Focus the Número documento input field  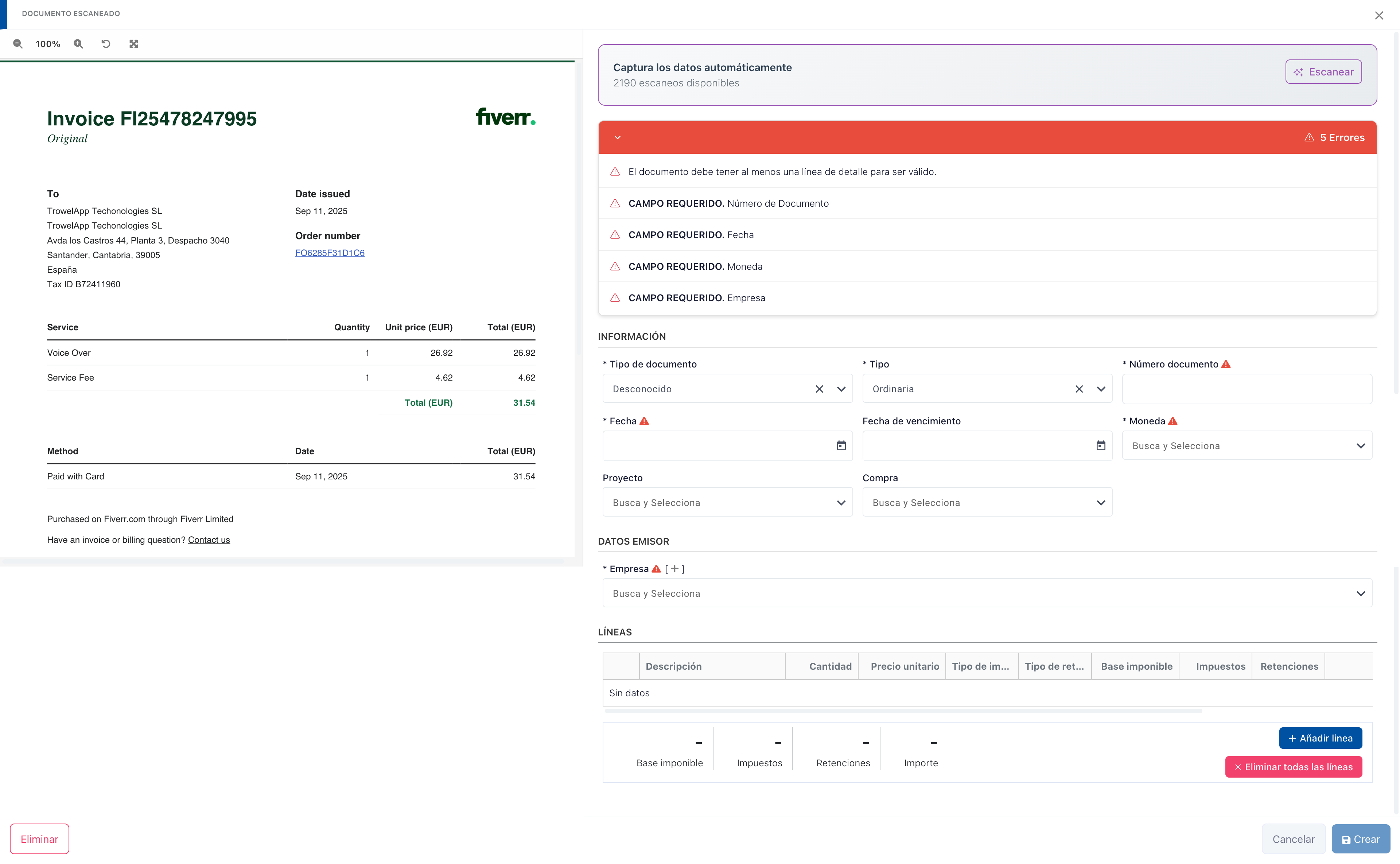[1246, 389]
